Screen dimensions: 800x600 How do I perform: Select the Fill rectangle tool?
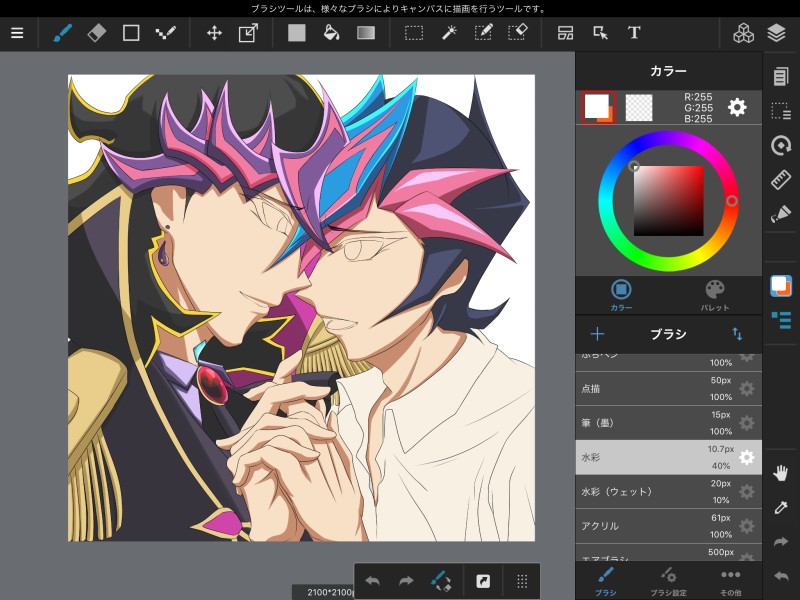(296, 33)
